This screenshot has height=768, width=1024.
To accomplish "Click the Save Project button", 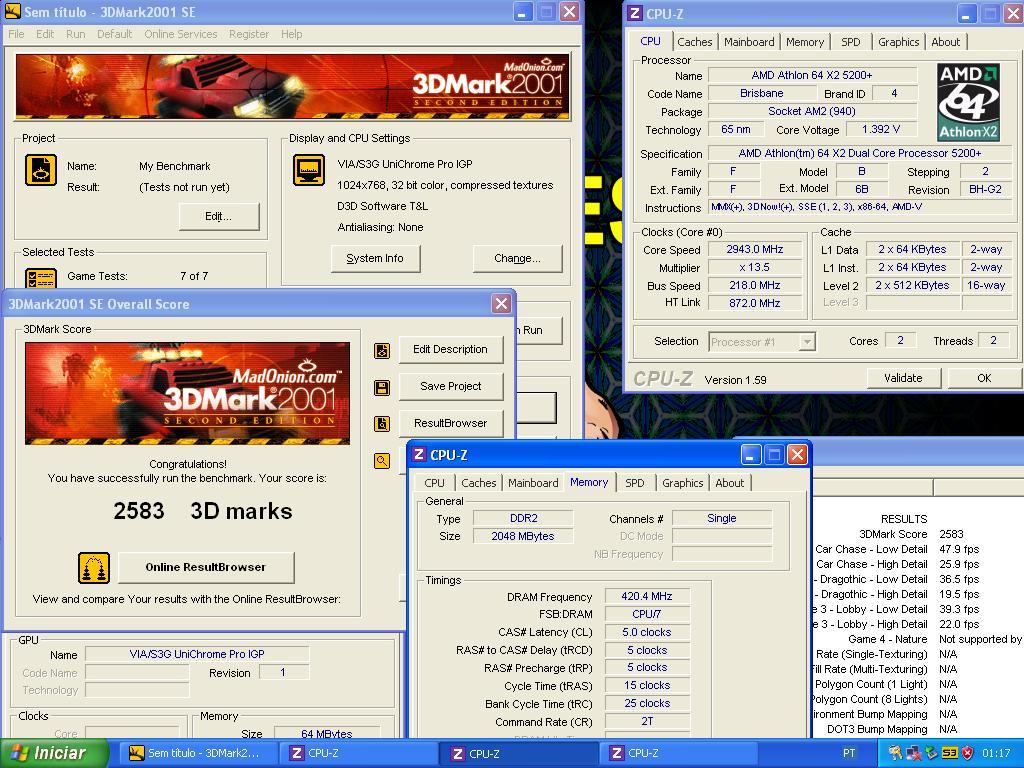I will (x=451, y=387).
